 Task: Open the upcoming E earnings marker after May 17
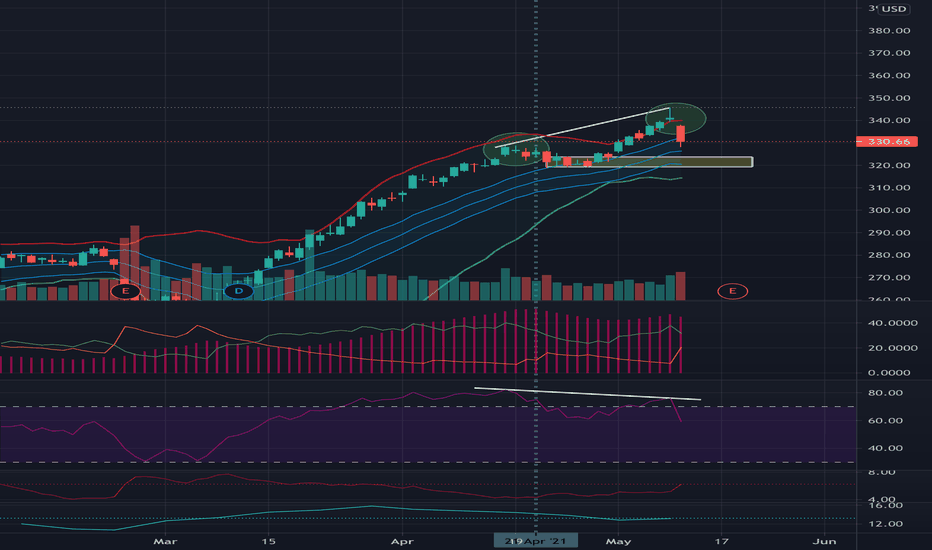(x=732, y=291)
